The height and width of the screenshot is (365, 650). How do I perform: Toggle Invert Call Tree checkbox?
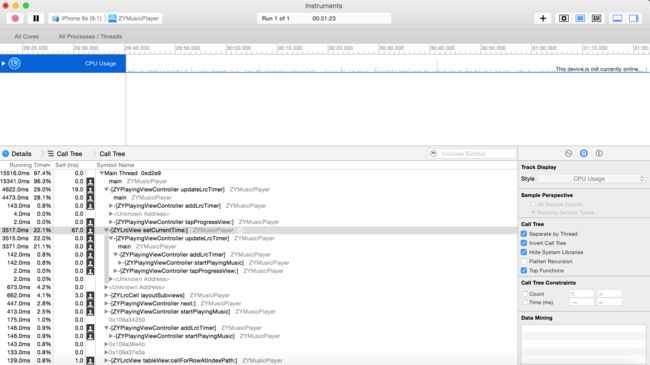pos(524,243)
